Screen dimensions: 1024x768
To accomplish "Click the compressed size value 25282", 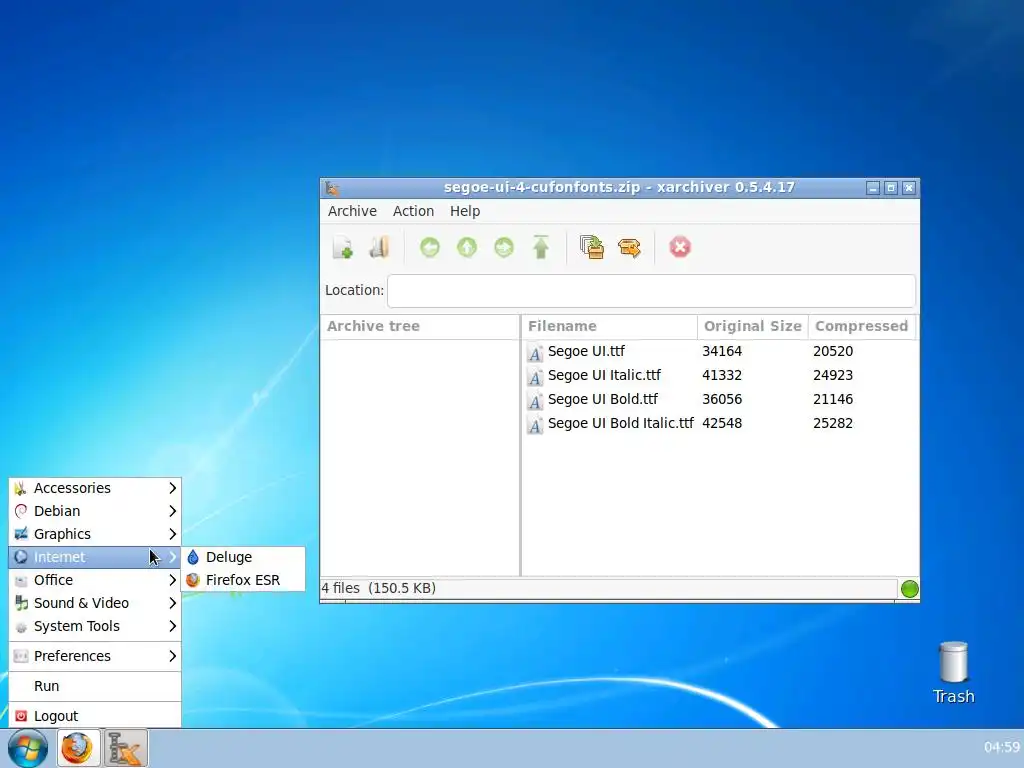I will 833,423.
